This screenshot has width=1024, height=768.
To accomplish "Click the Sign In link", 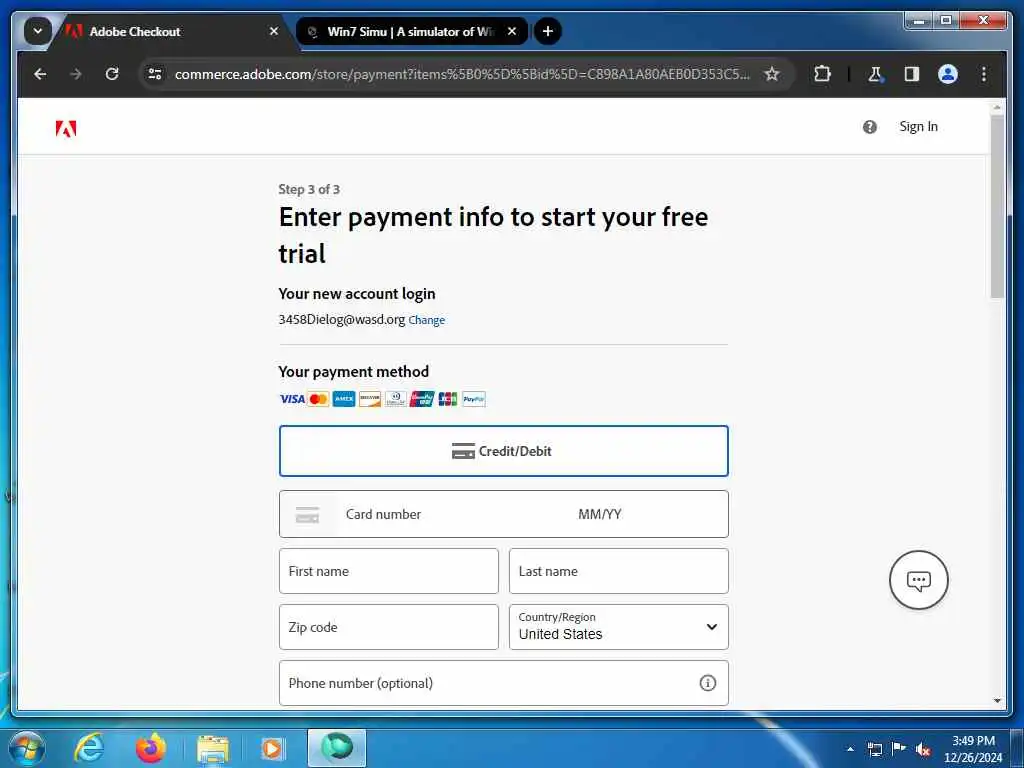I will pos(918,127).
